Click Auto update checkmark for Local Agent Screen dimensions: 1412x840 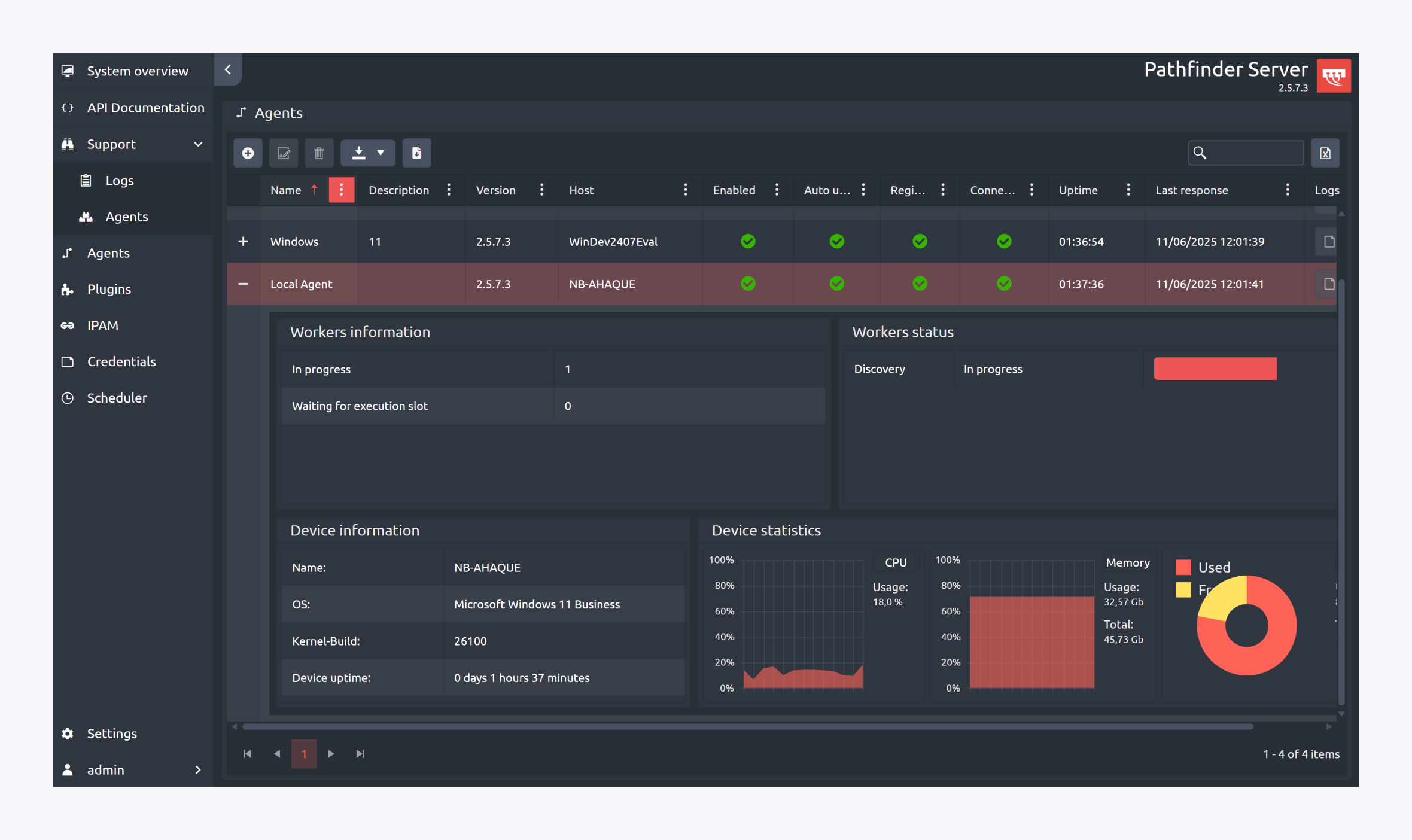click(836, 284)
